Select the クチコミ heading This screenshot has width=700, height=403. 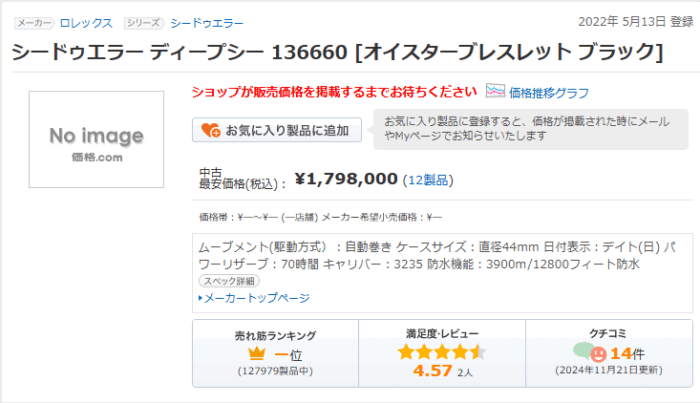click(x=608, y=333)
